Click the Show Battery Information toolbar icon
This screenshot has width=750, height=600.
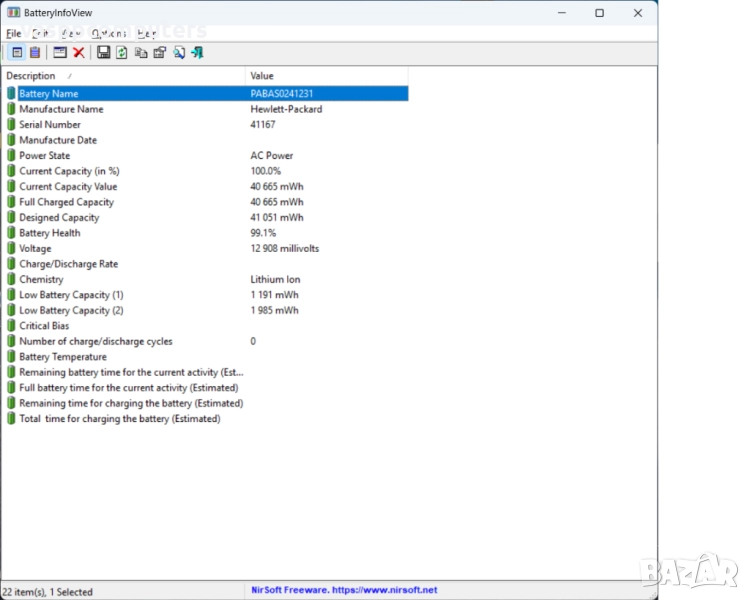point(17,52)
